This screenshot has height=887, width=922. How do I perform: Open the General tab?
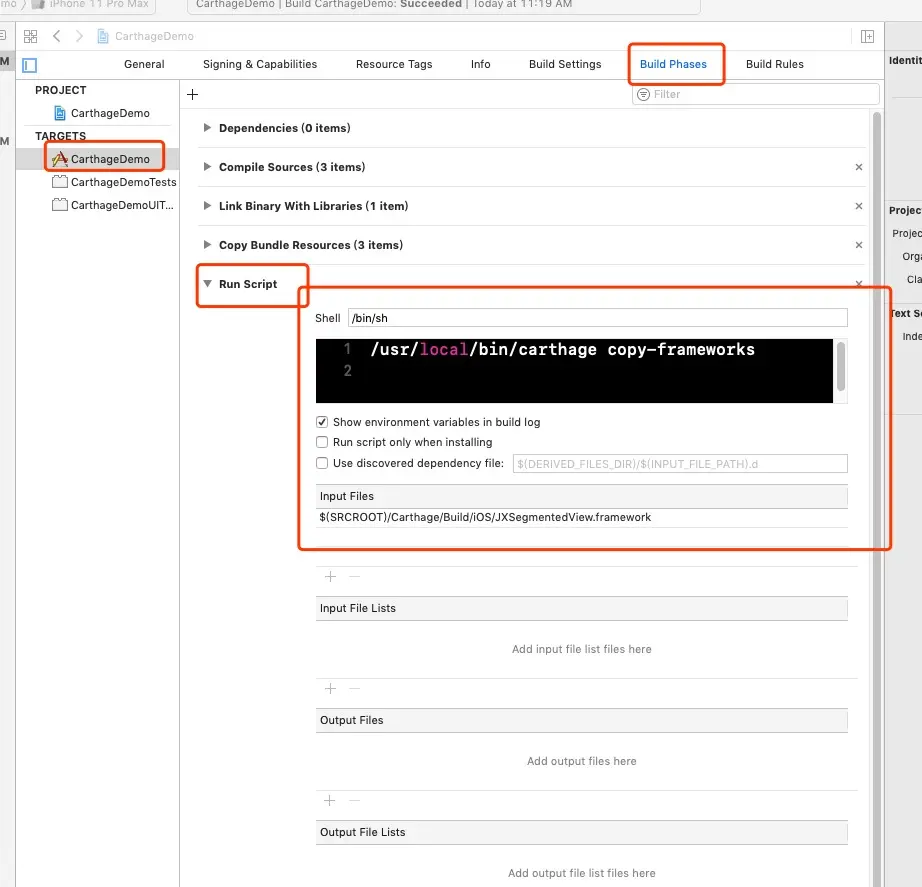[144, 64]
